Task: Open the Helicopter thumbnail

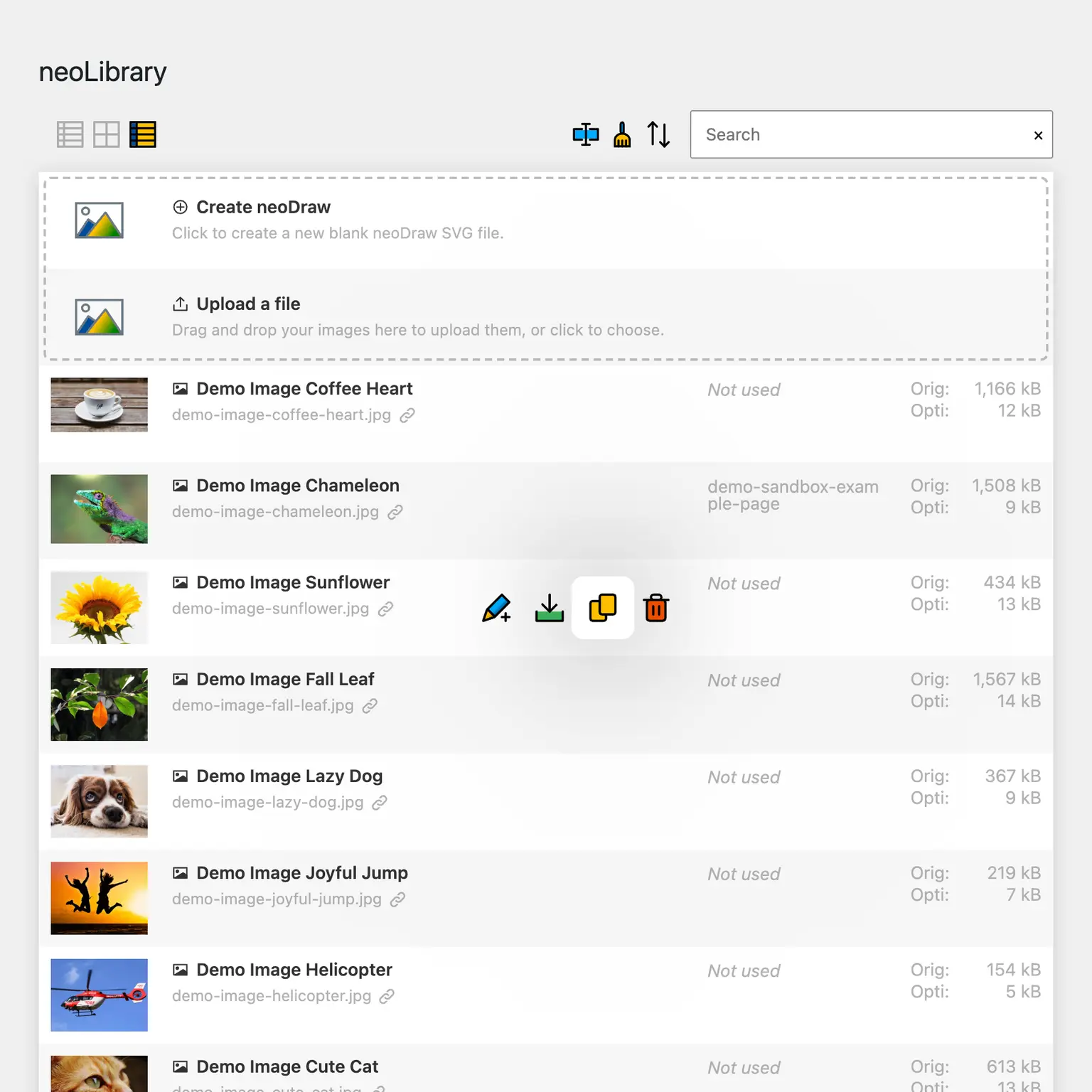Action: pyautogui.click(x=100, y=995)
